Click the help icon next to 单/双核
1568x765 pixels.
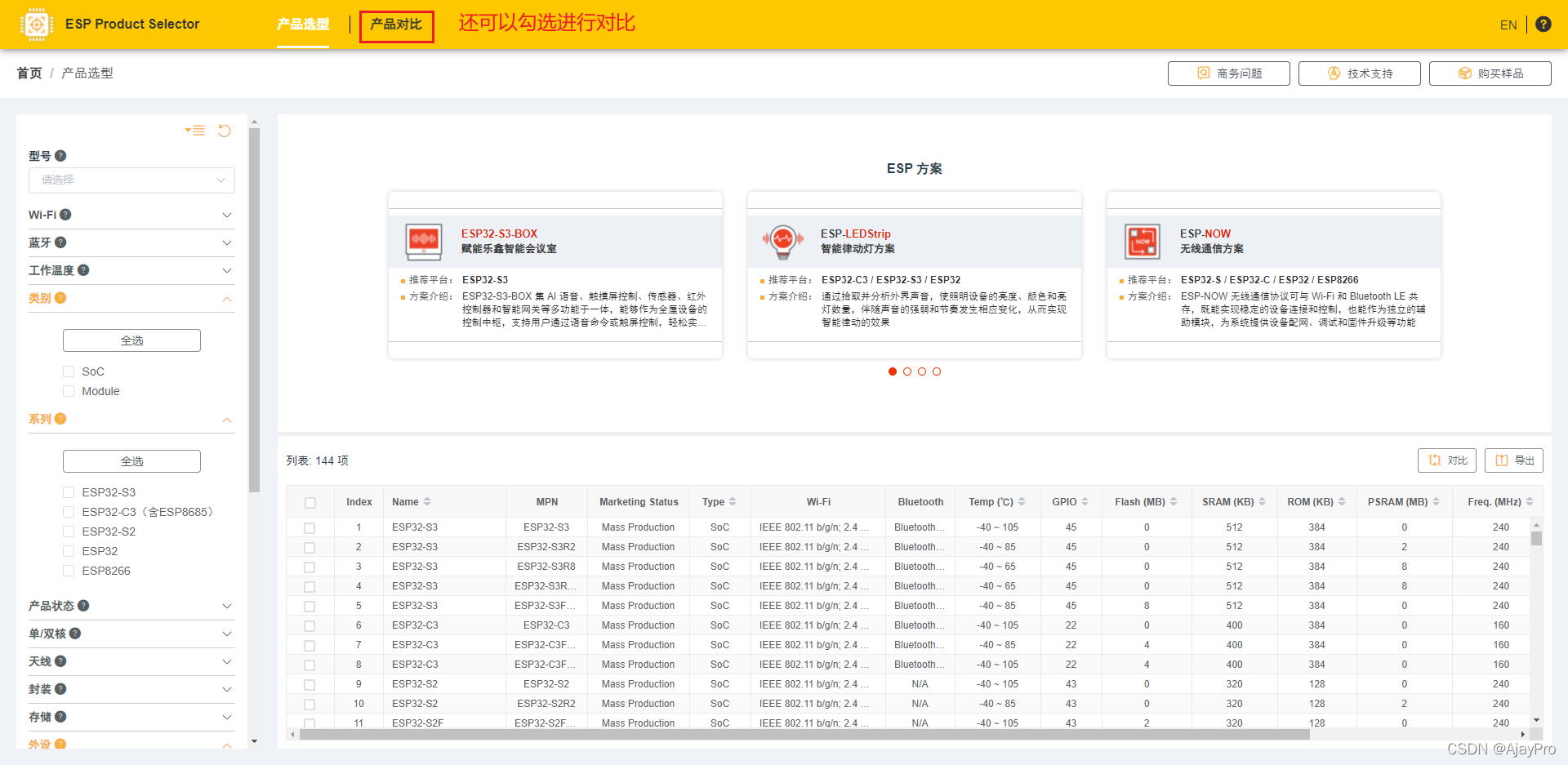point(75,634)
